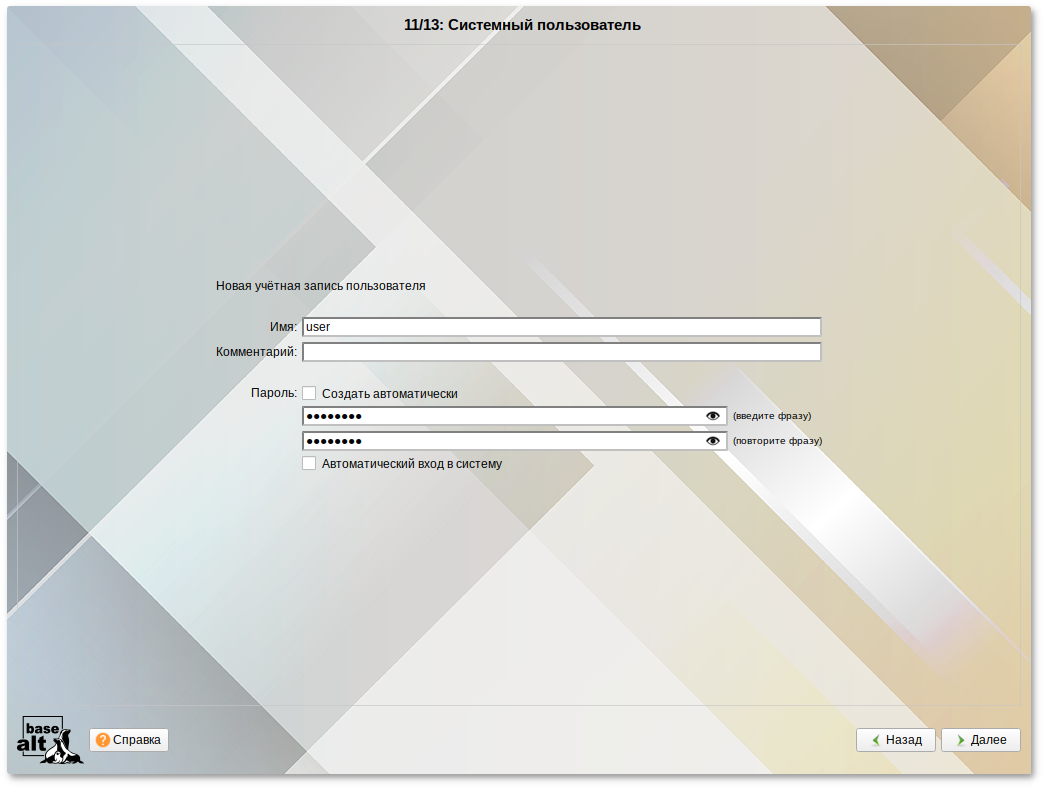Screen dimensions: 1044x788
Task: Focus the empty 'Комментарий' input field
Action: [x=560, y=352]
